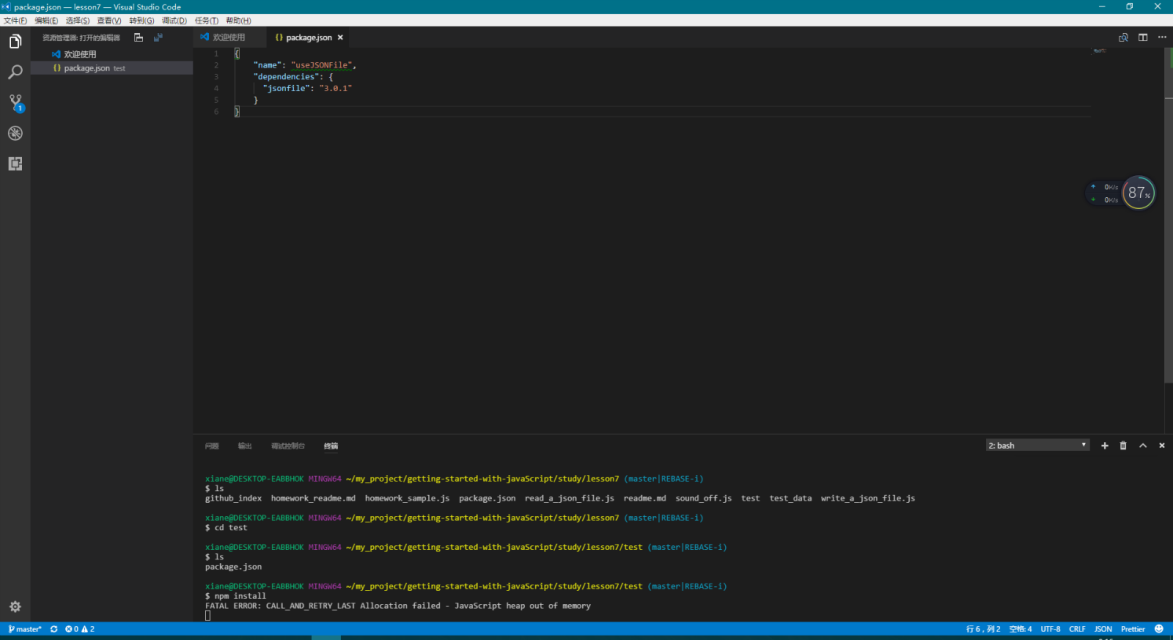This screenshot has width=1173, height=640.
Task: Create a new terminal with plus icon
Action: [1104, 446]
